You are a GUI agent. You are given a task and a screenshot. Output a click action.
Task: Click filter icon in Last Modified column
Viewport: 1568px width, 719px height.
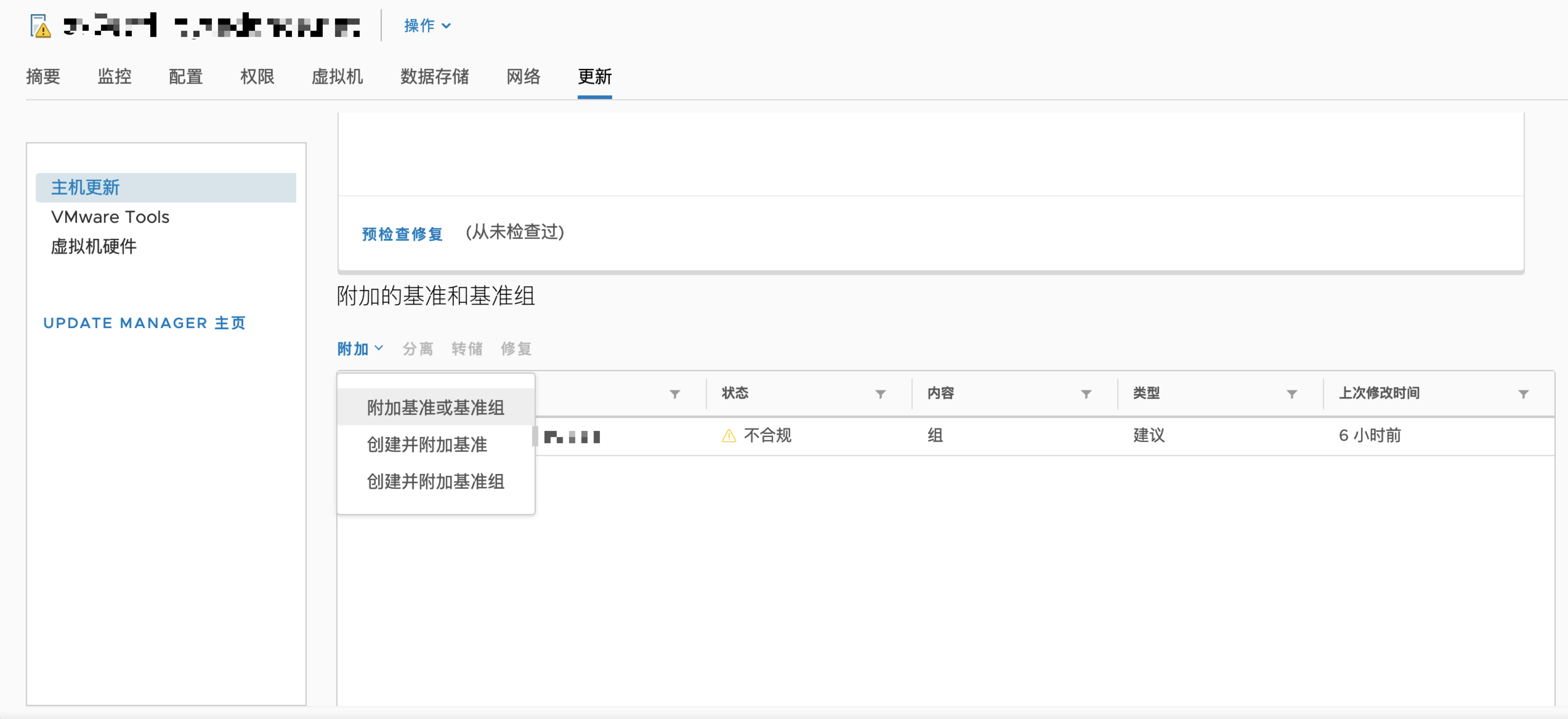[1523, 394]
